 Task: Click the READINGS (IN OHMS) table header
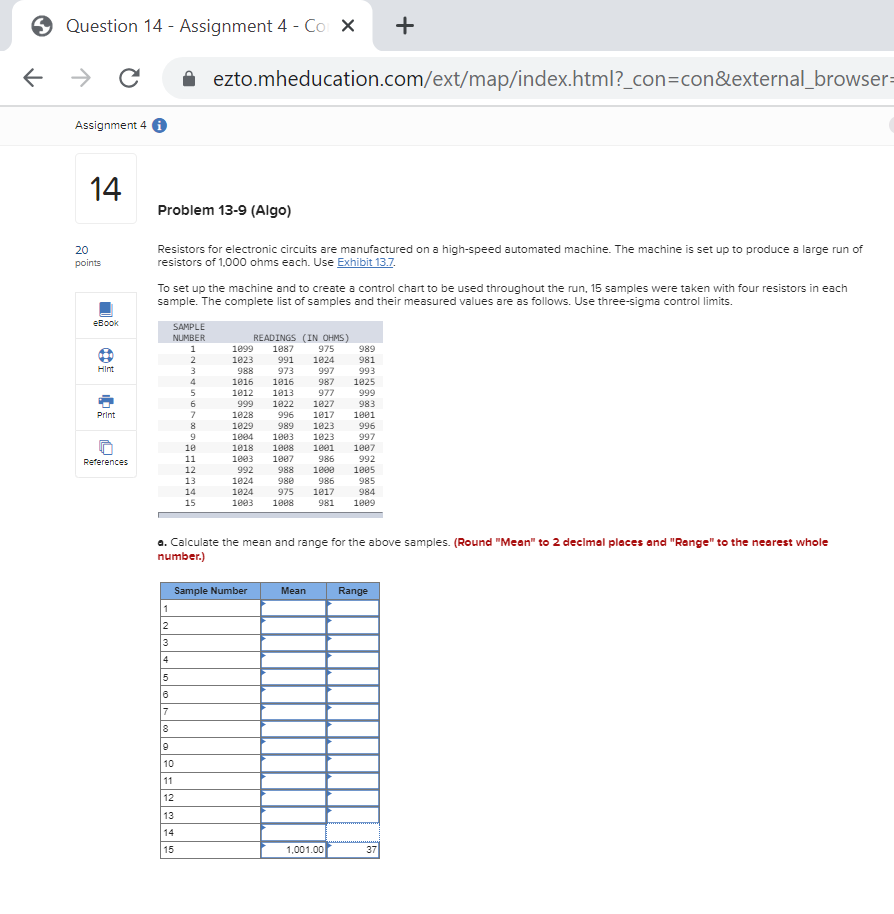click(x=301, y=338)
